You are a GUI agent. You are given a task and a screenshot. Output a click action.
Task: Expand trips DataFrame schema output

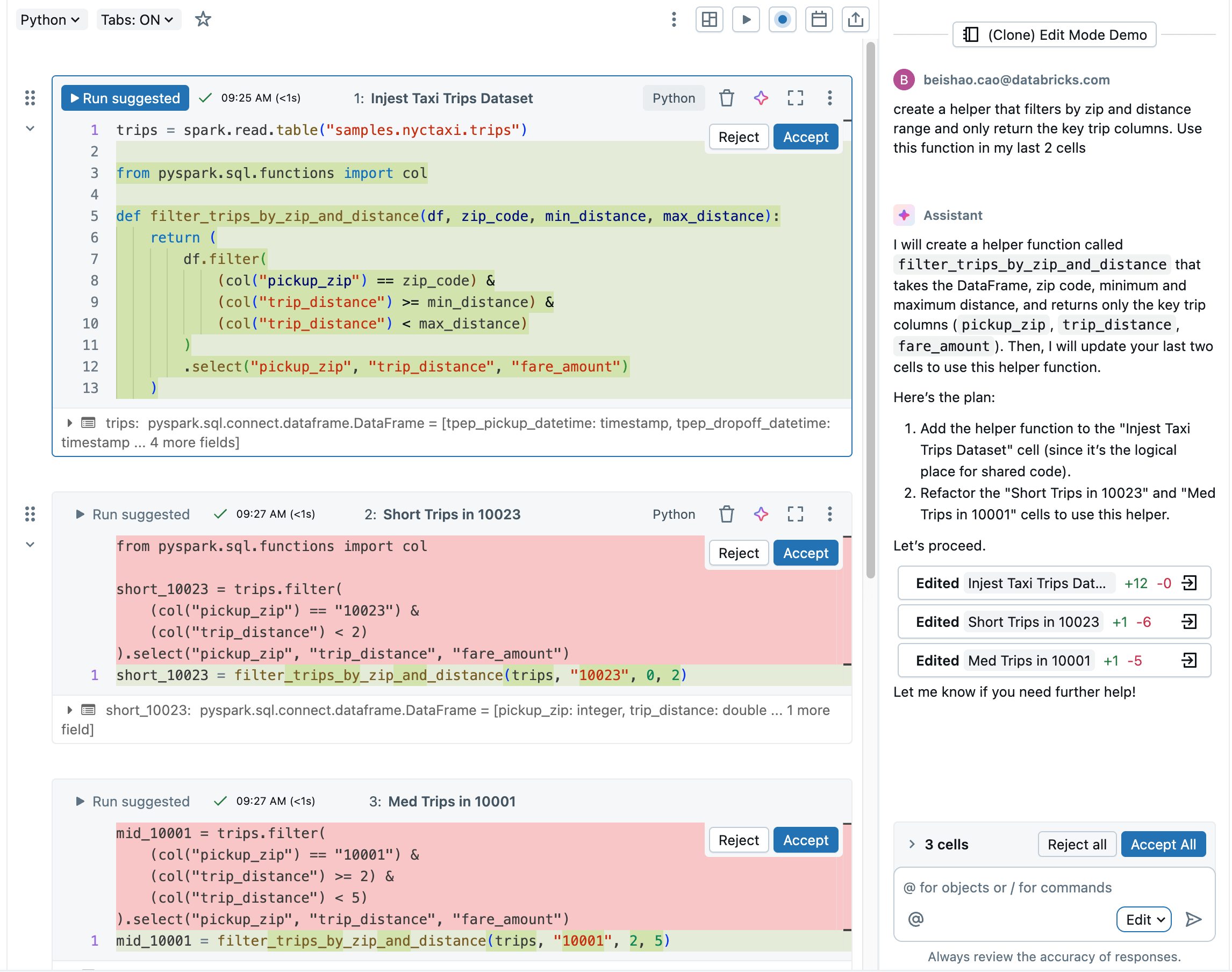pos(69,423)
